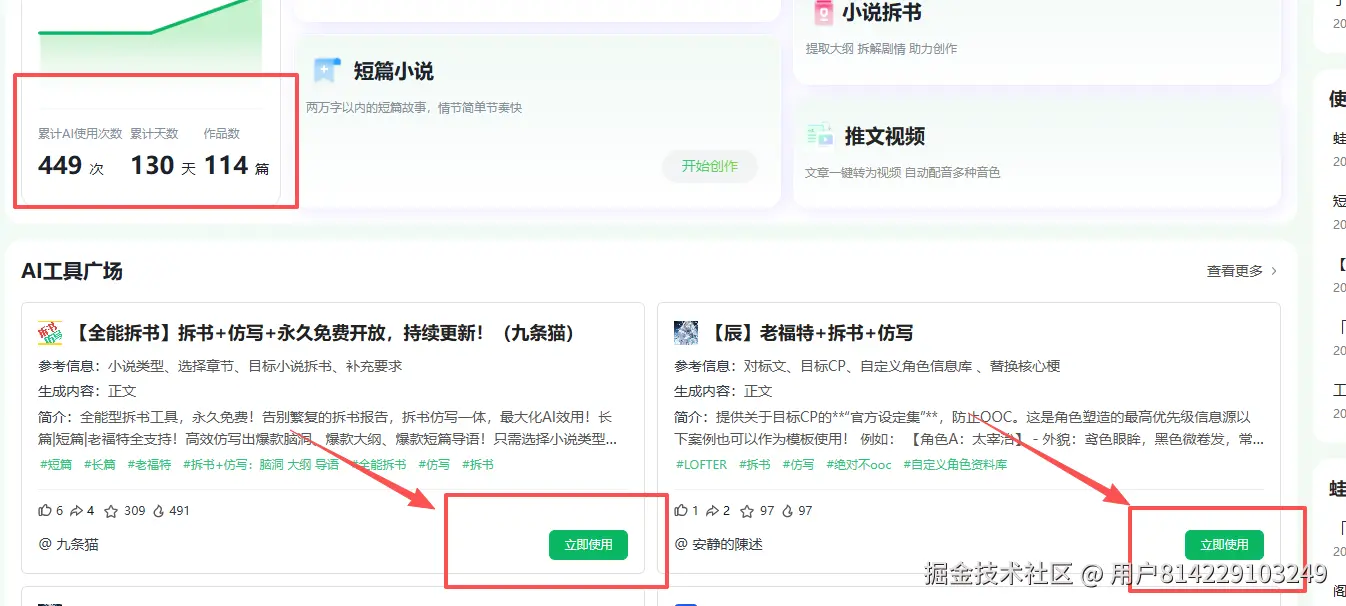
Task: Click the 作品数 114 篇 stat
Action: [237, 154]
